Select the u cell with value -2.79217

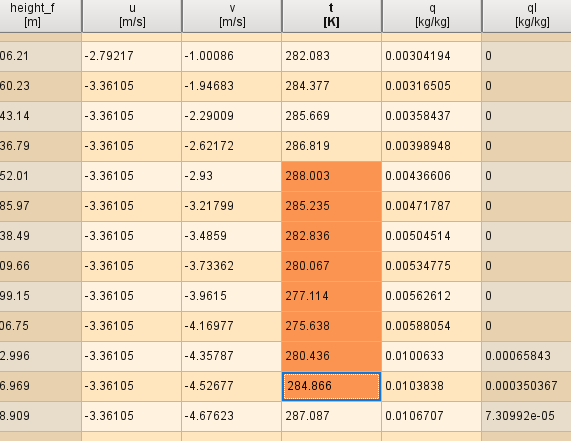coord(132,56)
